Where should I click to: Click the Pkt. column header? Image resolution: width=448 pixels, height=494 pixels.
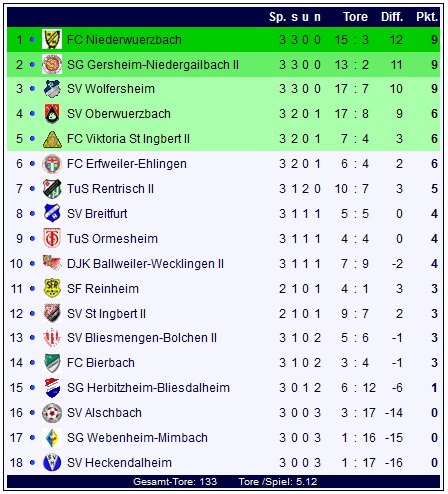point(427,17)
